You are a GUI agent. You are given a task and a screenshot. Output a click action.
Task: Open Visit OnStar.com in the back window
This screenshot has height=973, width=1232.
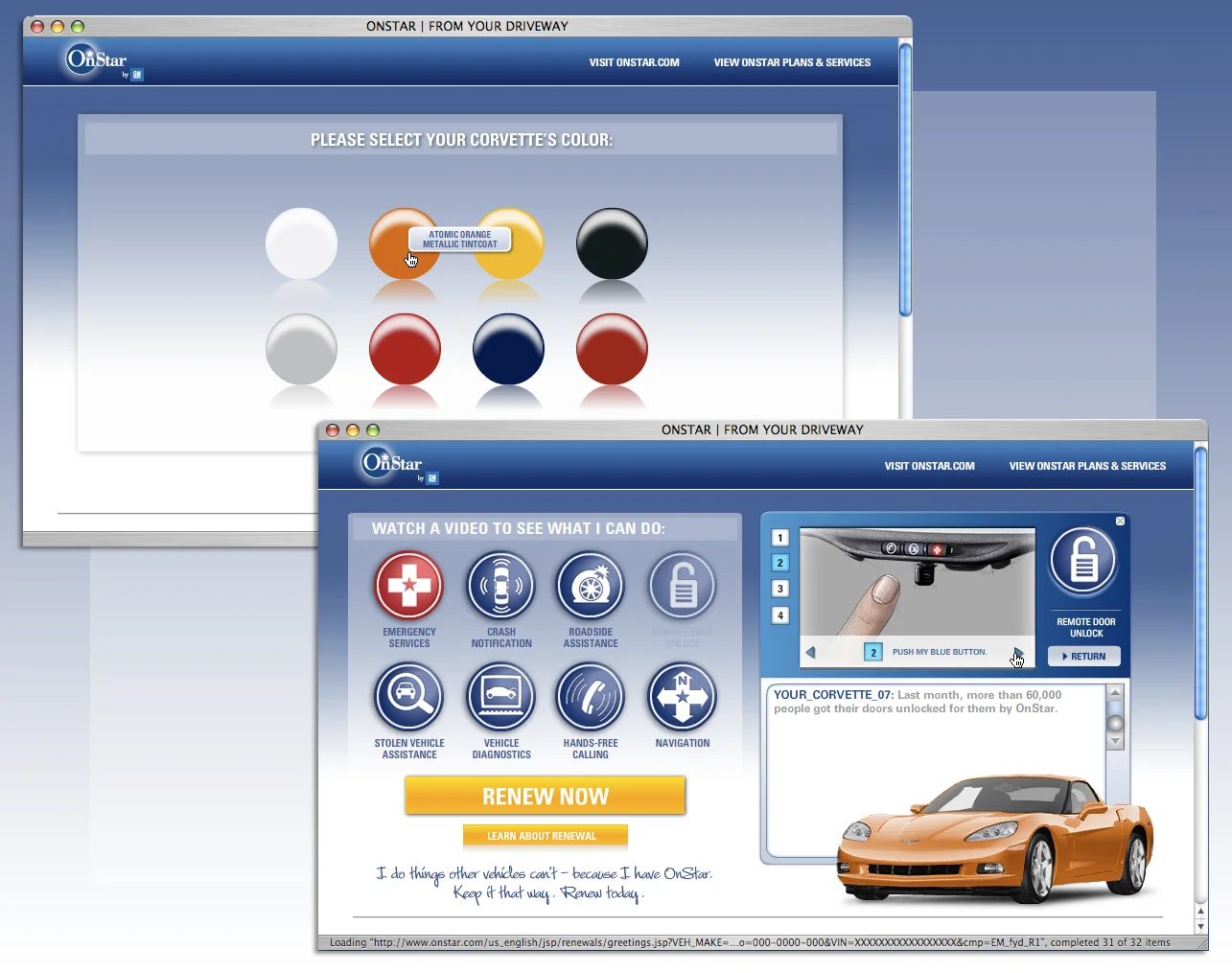(x=635, y=62)
